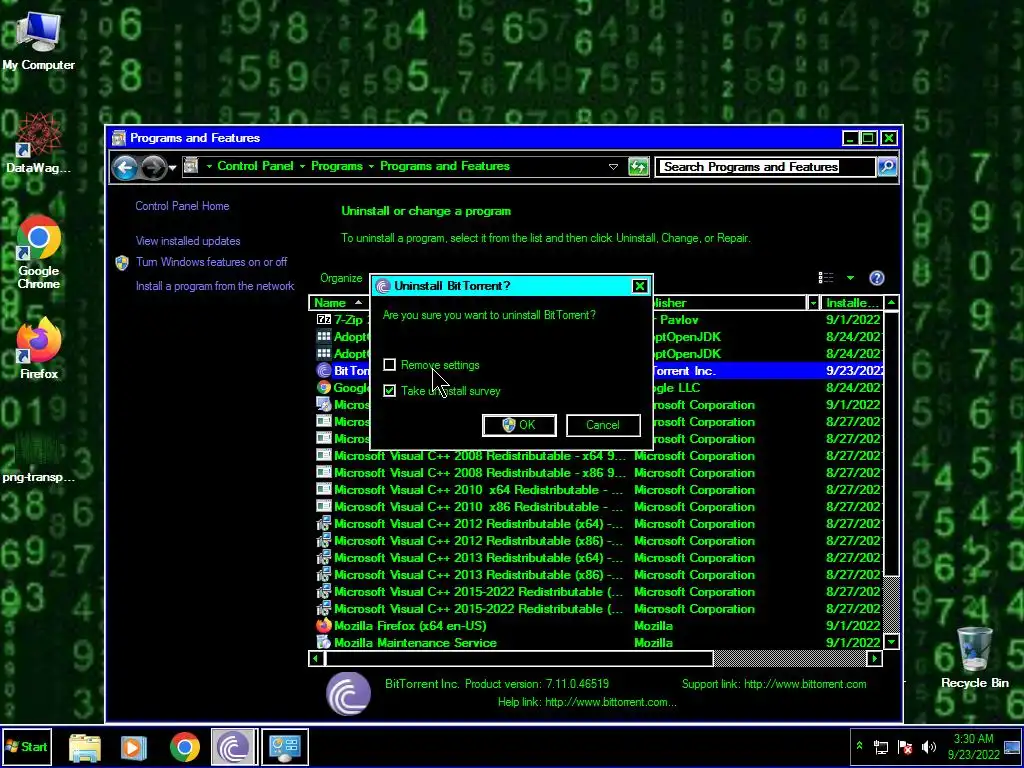Viewport: 1024px width, 768px height.
Task: Select the 7-Zip program row icon
Action: click(324, 319)
